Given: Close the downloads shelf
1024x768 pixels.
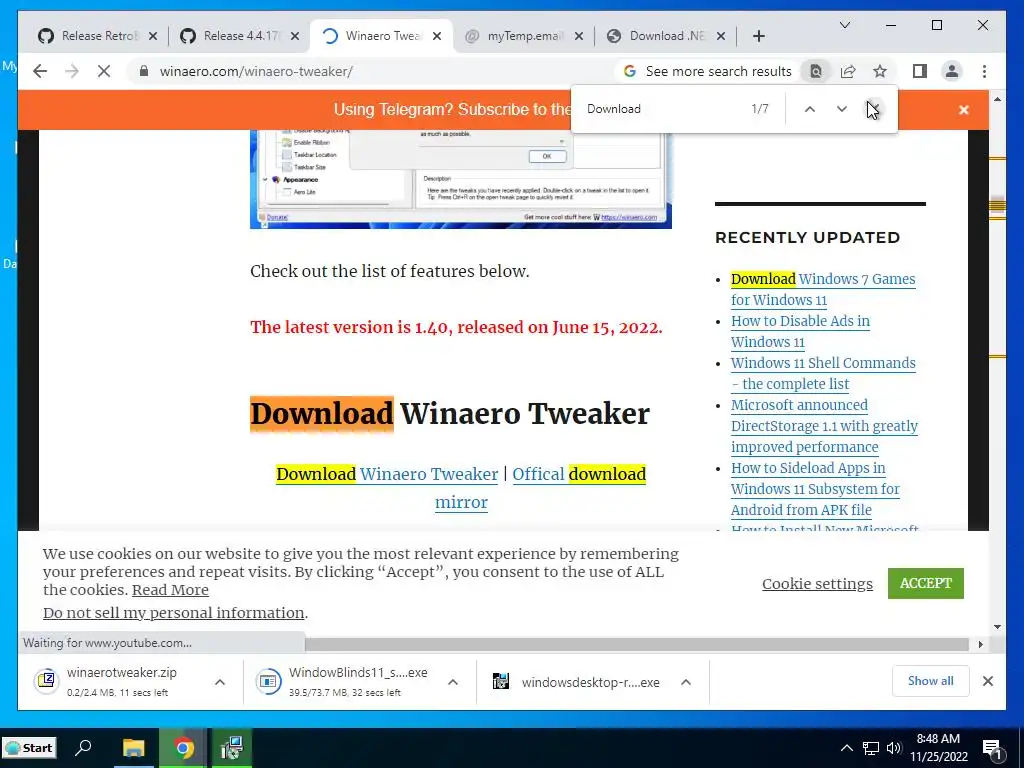Looking at the screenshot, I should pos(988,681).
